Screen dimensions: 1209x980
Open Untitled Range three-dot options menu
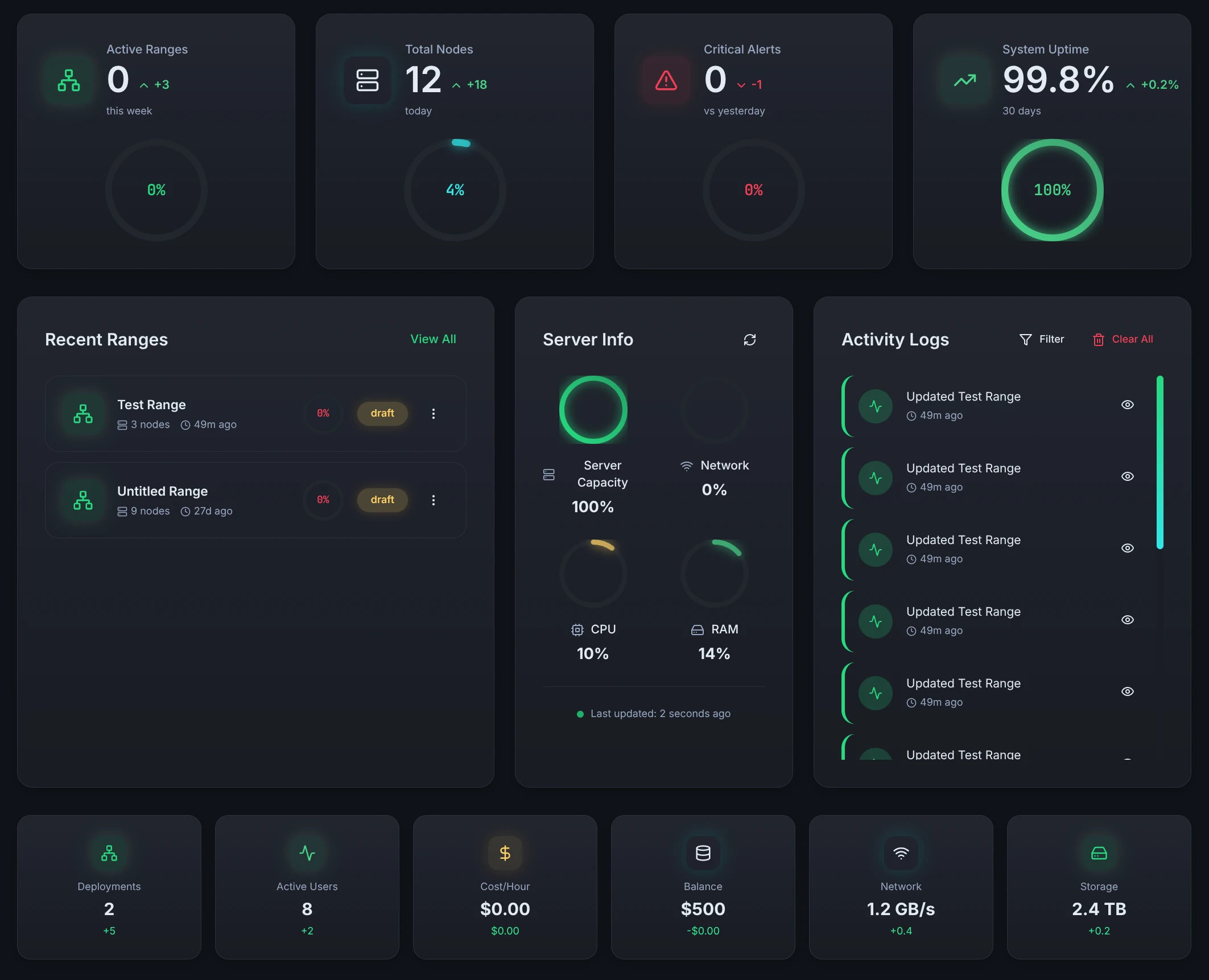tap(433, 500)
